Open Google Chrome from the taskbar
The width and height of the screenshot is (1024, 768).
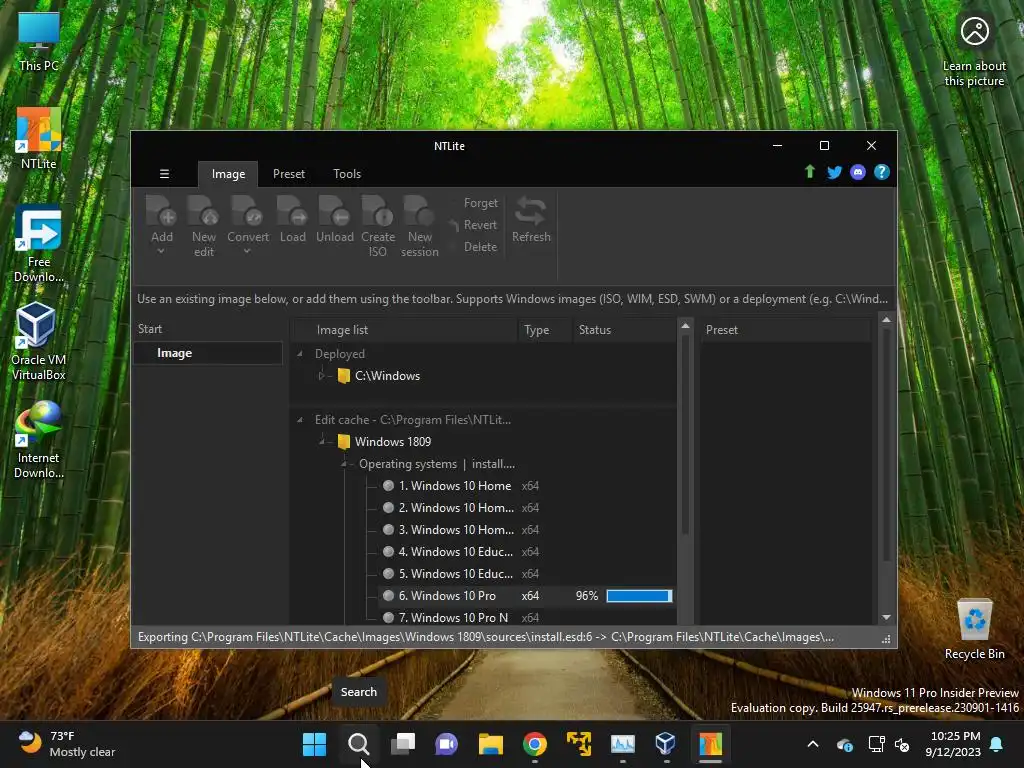(x=535, y=744)
